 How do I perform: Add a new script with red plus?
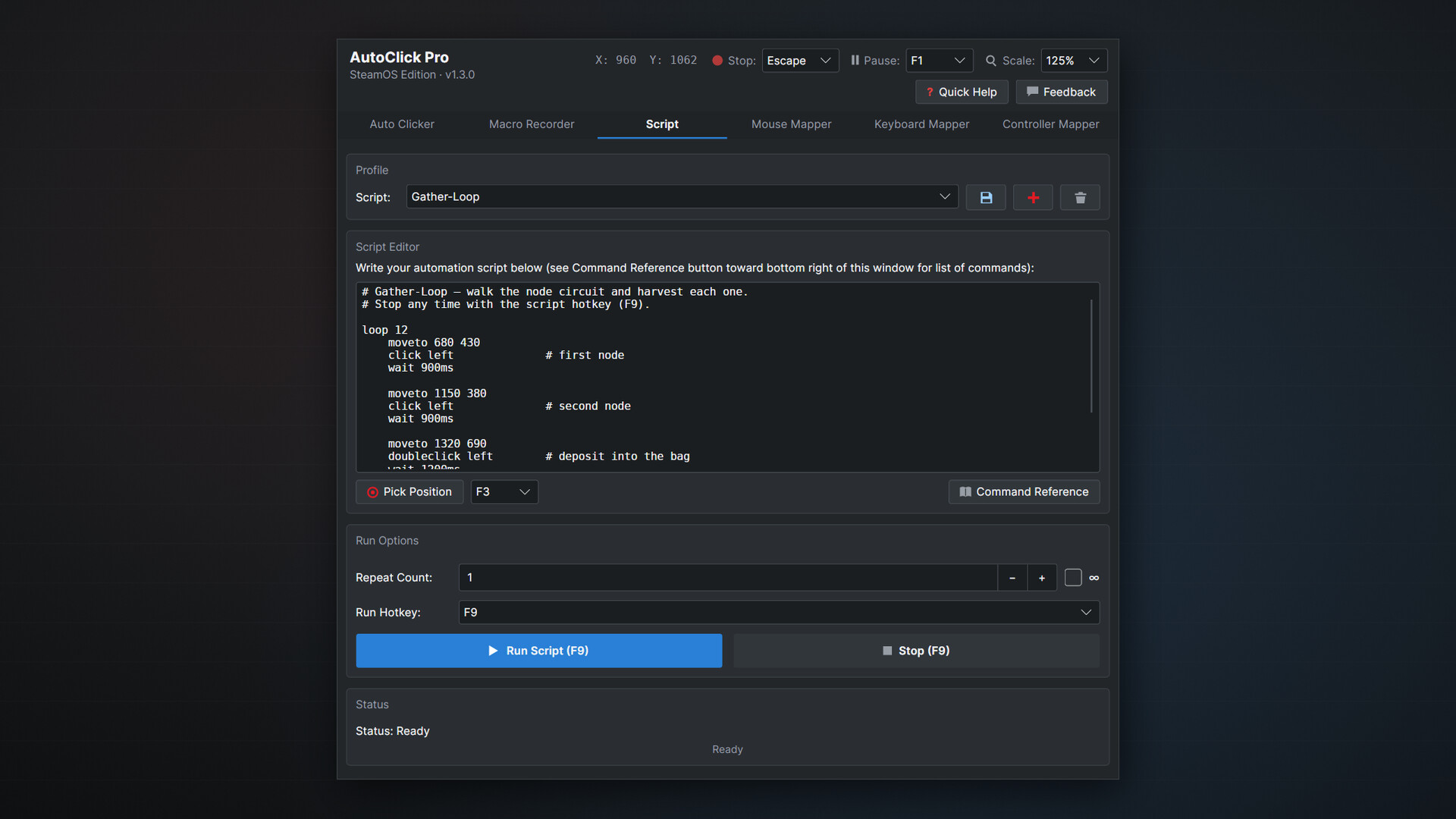coord(1033,197)
